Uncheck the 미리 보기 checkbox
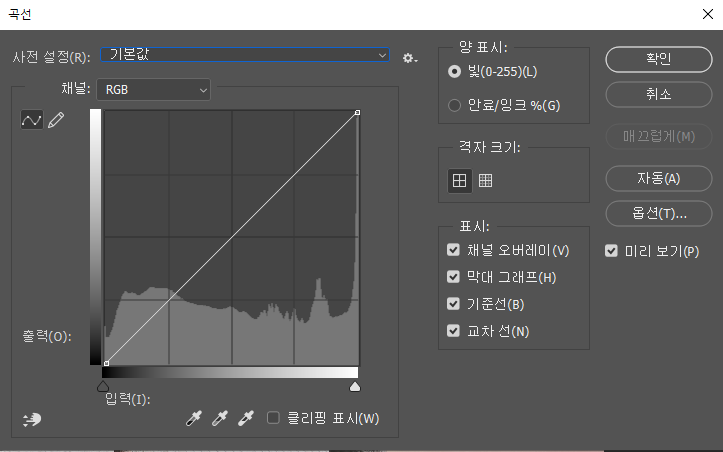 coord(611,251)
